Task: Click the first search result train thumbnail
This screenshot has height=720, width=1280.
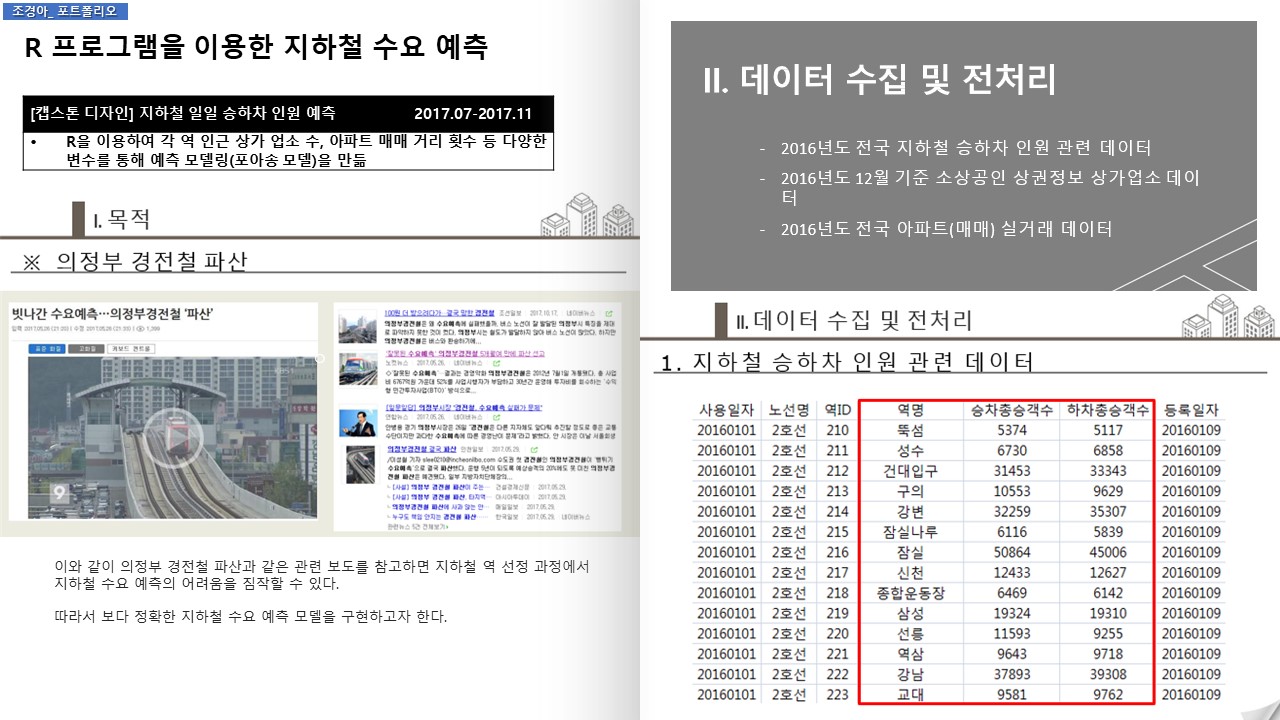Action: [x=358, y=326]
